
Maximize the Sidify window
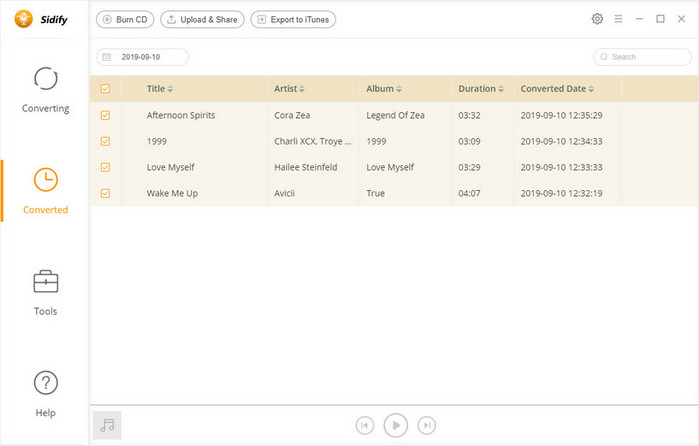click(660, 19)
